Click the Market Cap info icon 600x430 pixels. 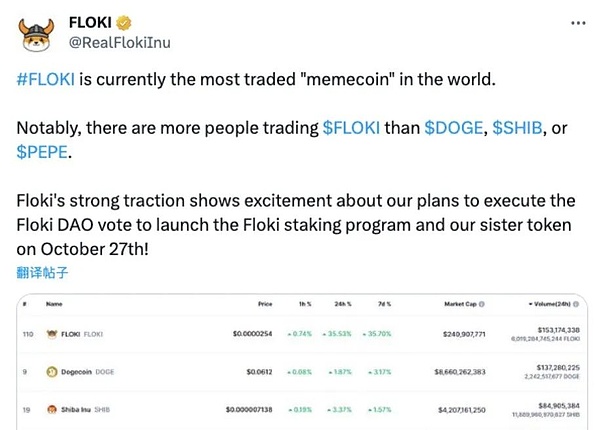[481, 303]
